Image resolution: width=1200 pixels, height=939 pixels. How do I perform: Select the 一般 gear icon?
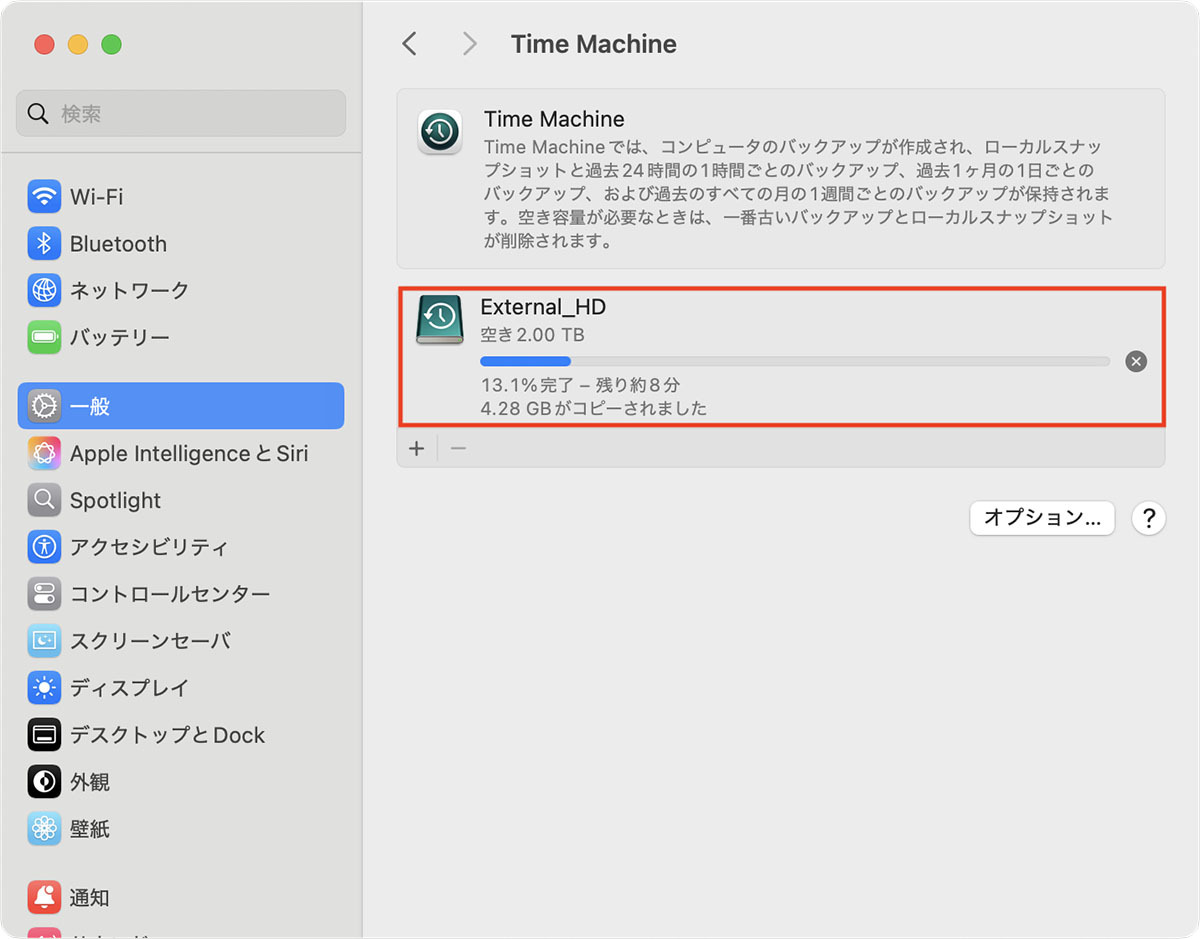click(x=44, y=406)
